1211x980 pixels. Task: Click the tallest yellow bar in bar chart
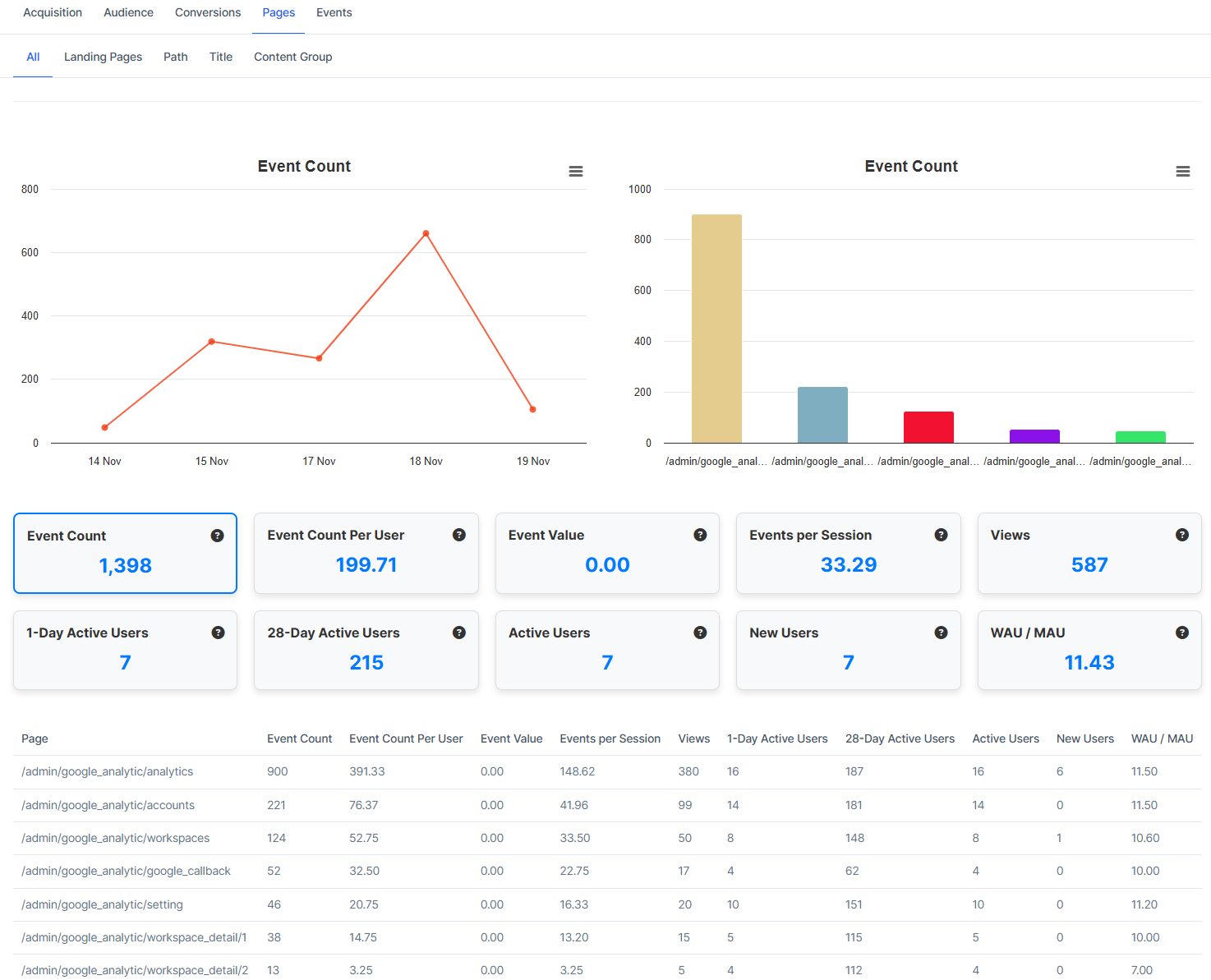coord(716,329)
